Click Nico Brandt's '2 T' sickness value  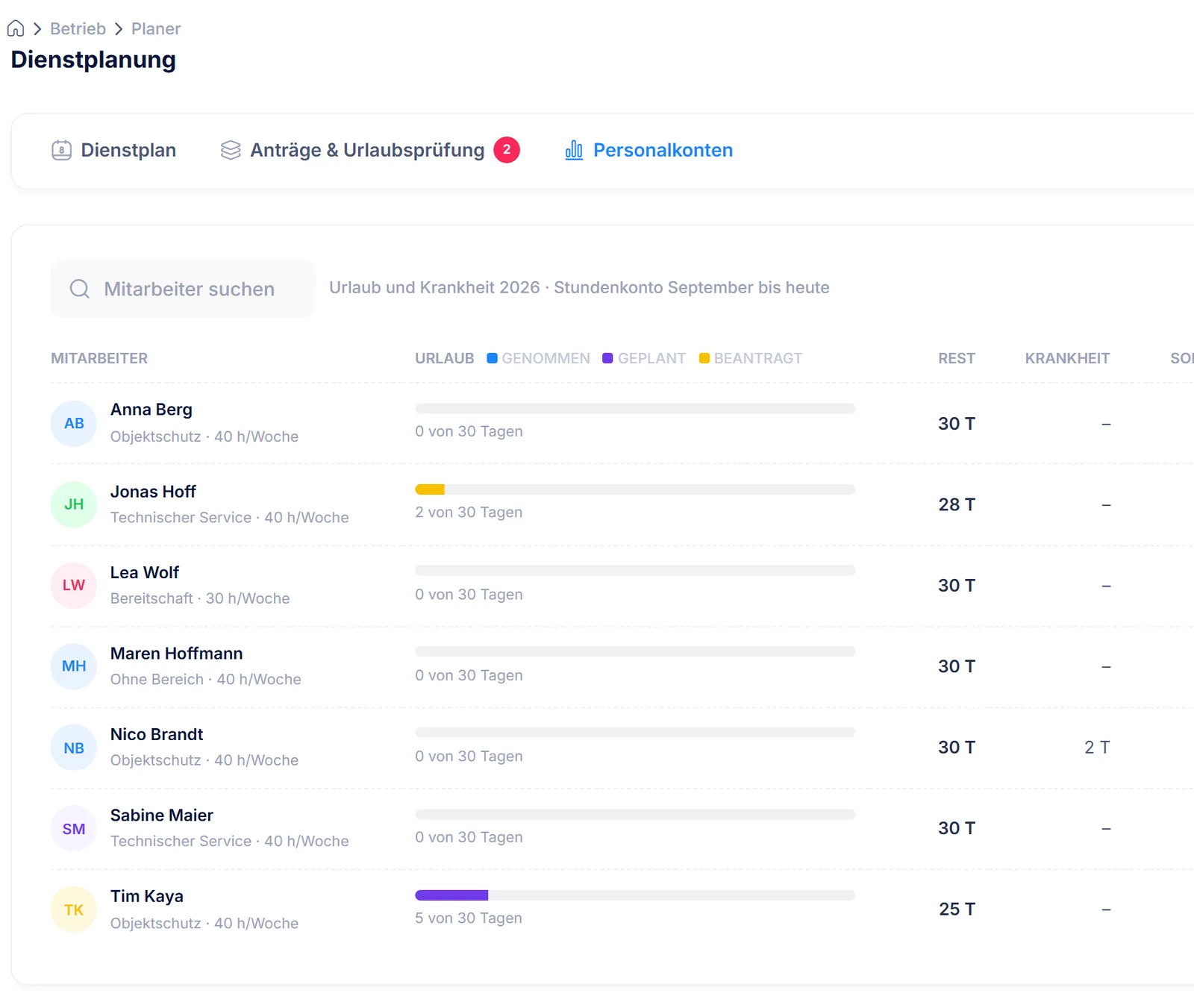[1097, 748]
